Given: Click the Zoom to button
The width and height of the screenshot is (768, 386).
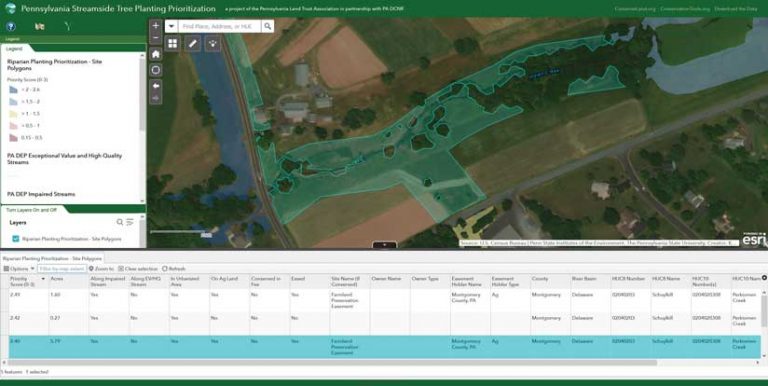Looking at the screenshot, I should click(x=101, y=268).
